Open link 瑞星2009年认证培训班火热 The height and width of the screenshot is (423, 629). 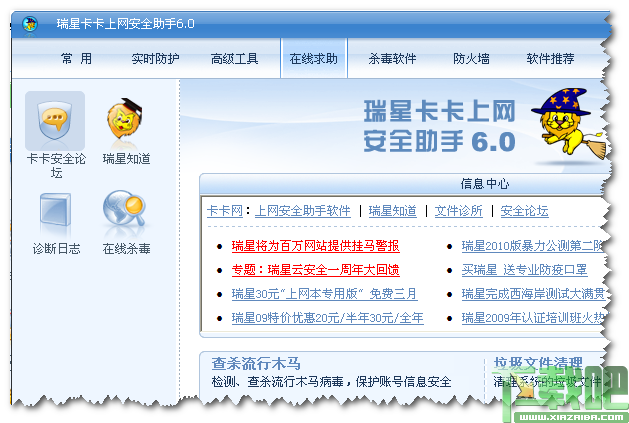coord(533,318)
